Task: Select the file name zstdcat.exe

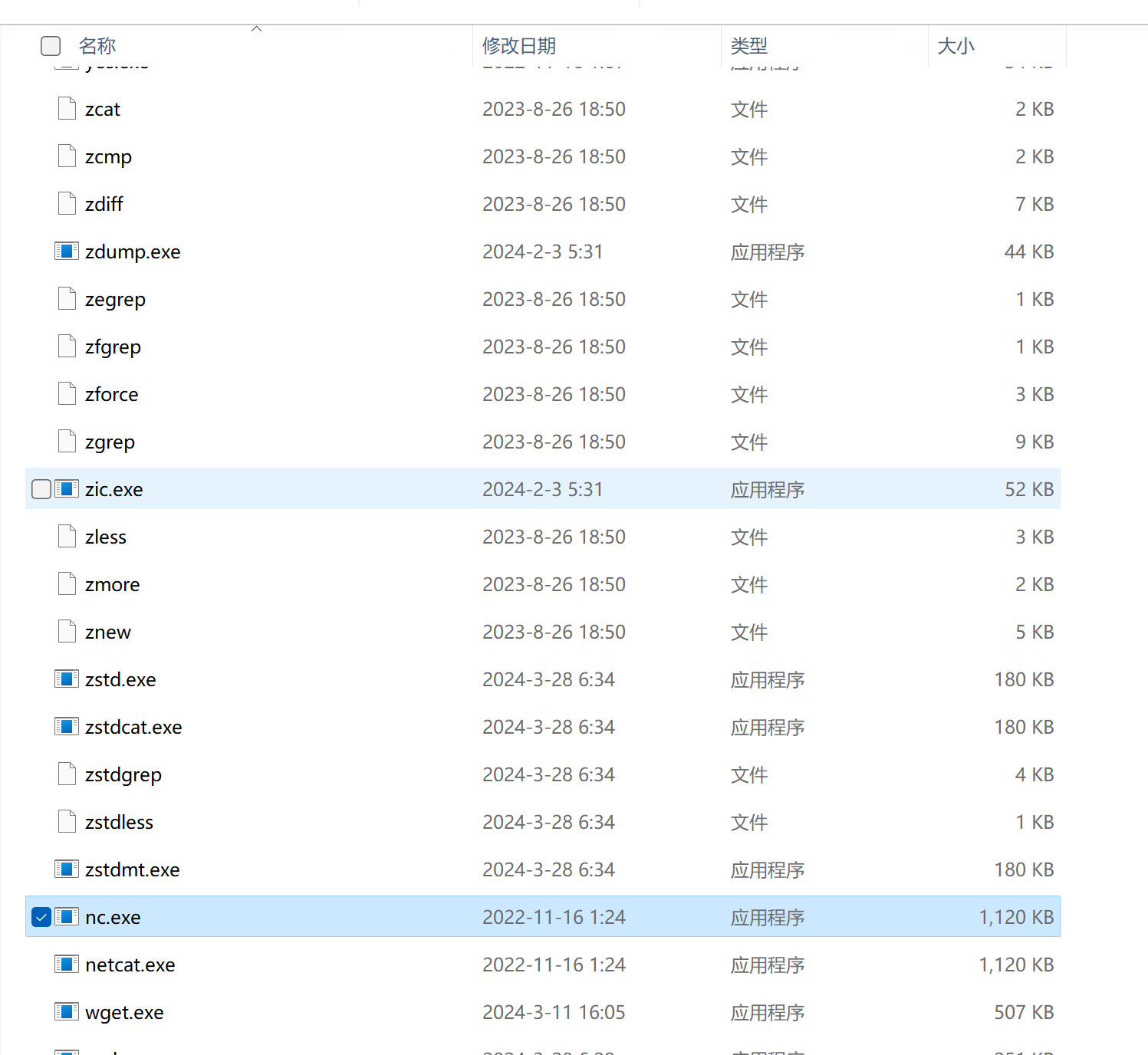Action: click(x=133, y=727)
